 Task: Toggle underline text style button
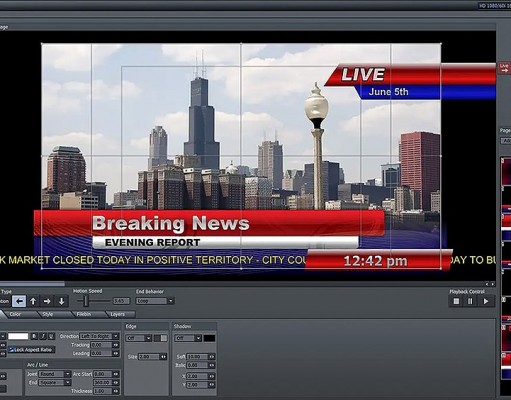pos(51,336)
